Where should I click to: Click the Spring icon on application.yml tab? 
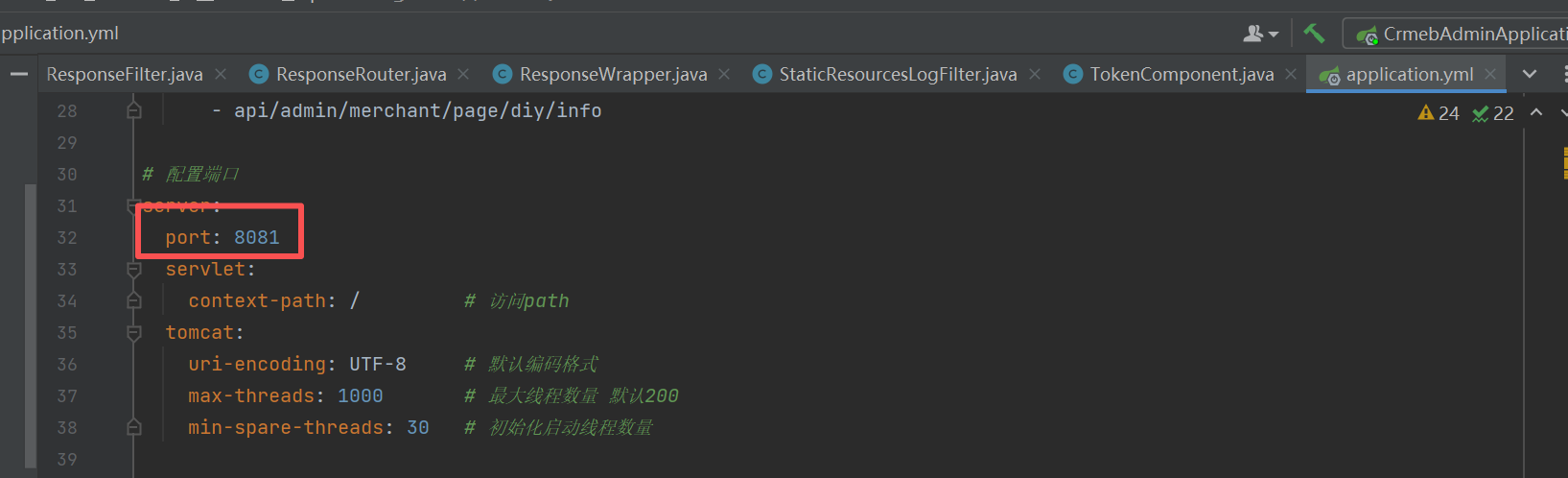coord(1329,75)
